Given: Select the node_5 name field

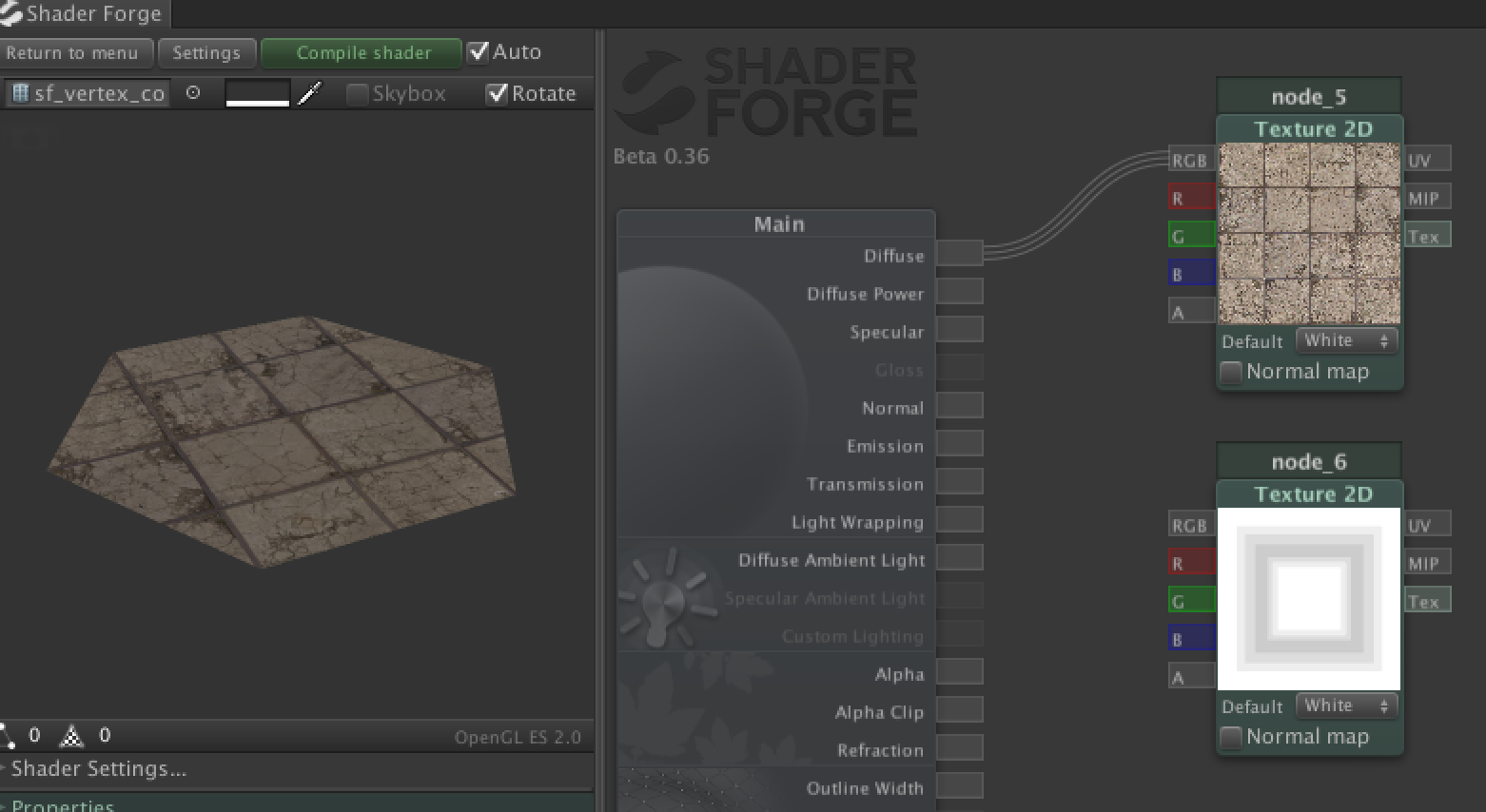Looking at the screenshot, I should click(1309, 96).
